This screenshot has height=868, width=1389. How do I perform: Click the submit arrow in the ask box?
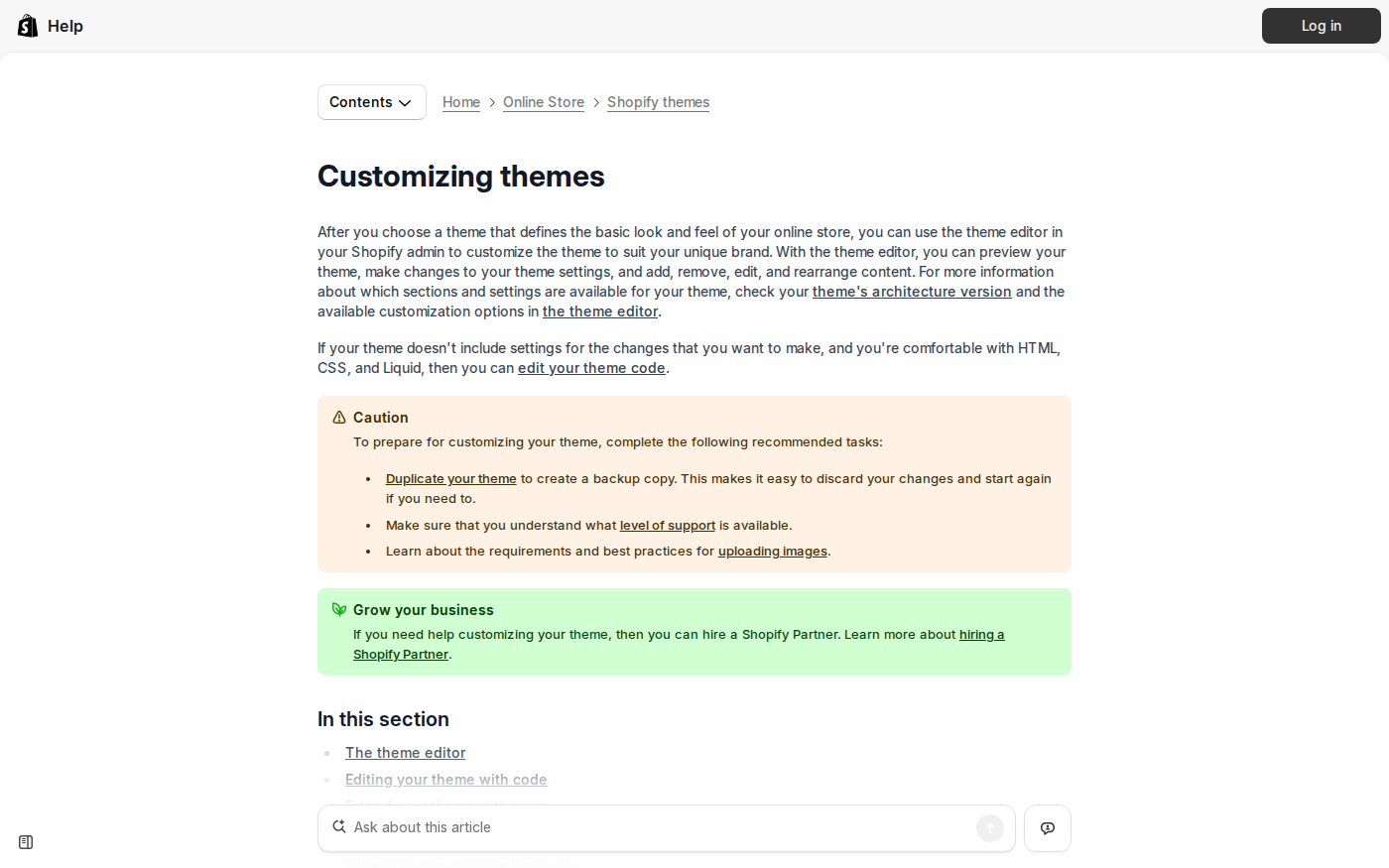pos(989,827)
